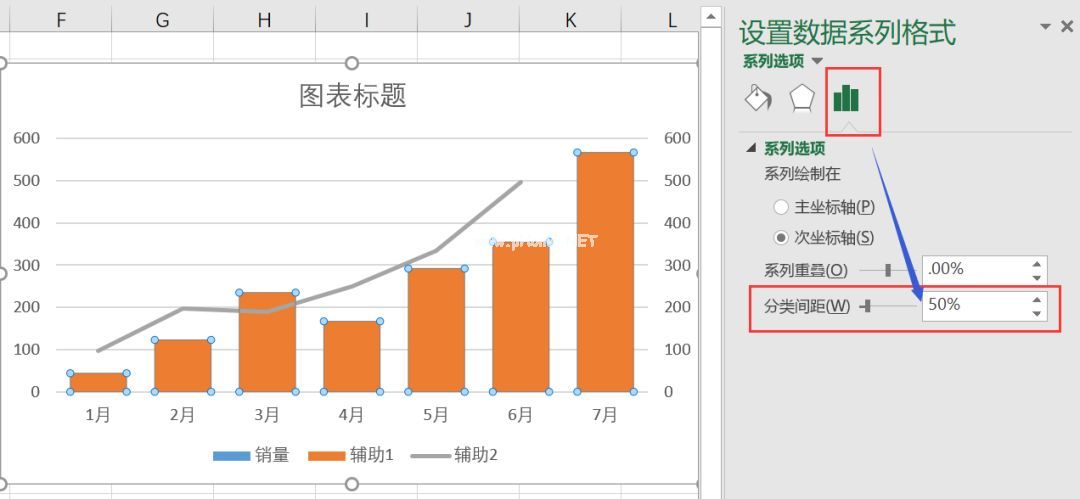Click the 图表标题 chart title
The width and height of the screenshot is (1080, 499).
[x=352, y=96]
